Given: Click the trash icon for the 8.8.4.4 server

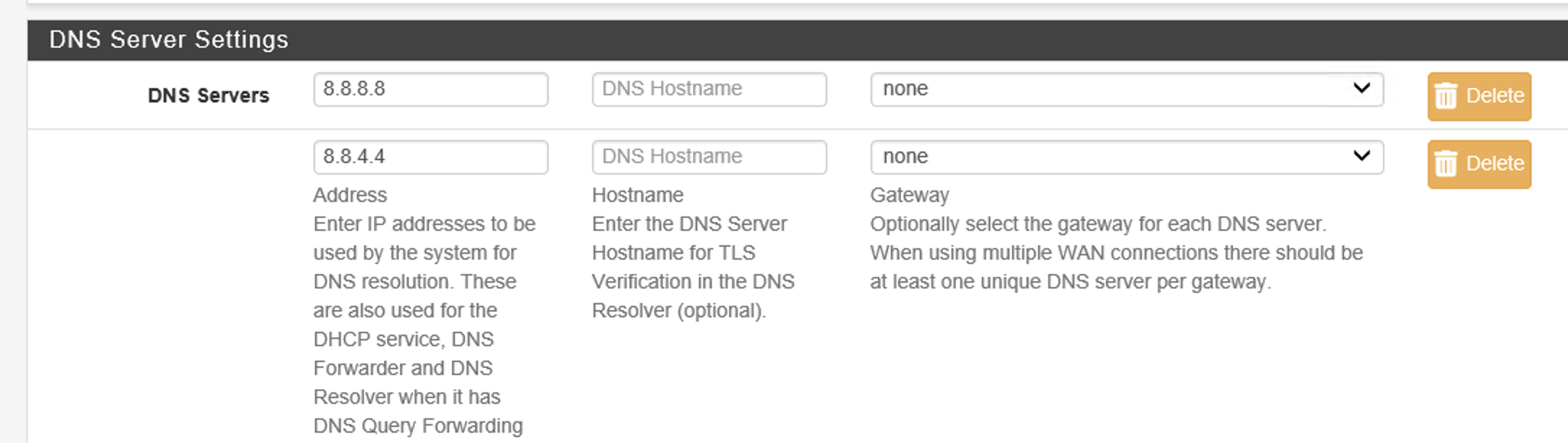Looking at the screenshot, I should coord(1446,164).
